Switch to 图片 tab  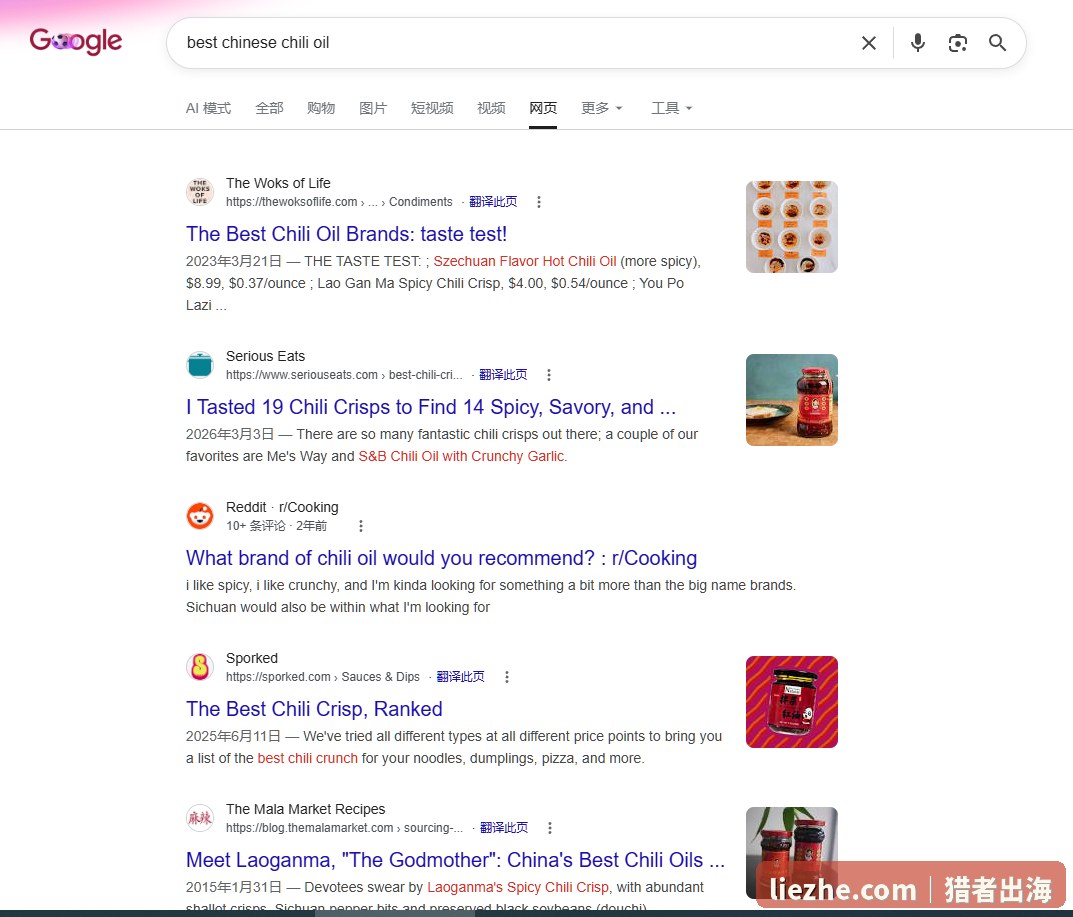(x=373, y=108)
